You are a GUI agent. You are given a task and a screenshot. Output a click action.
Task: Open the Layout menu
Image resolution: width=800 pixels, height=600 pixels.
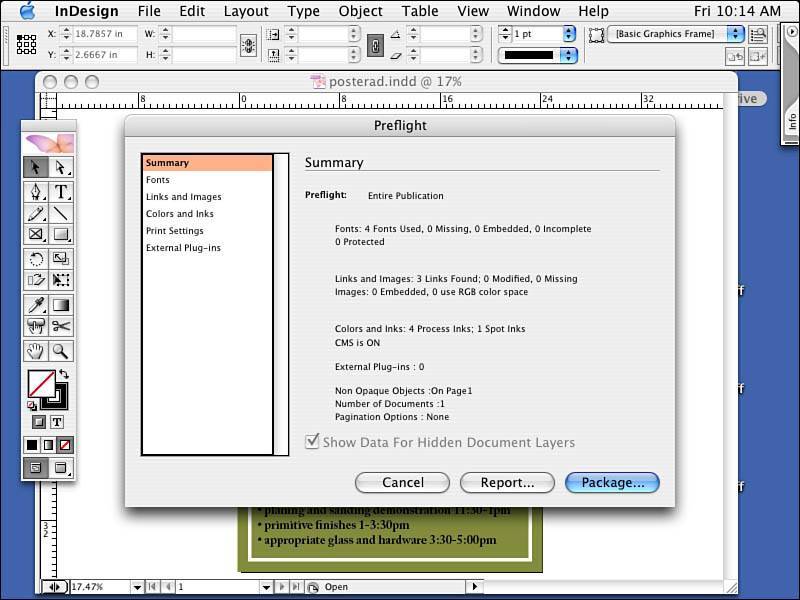(x=245, y=11)
